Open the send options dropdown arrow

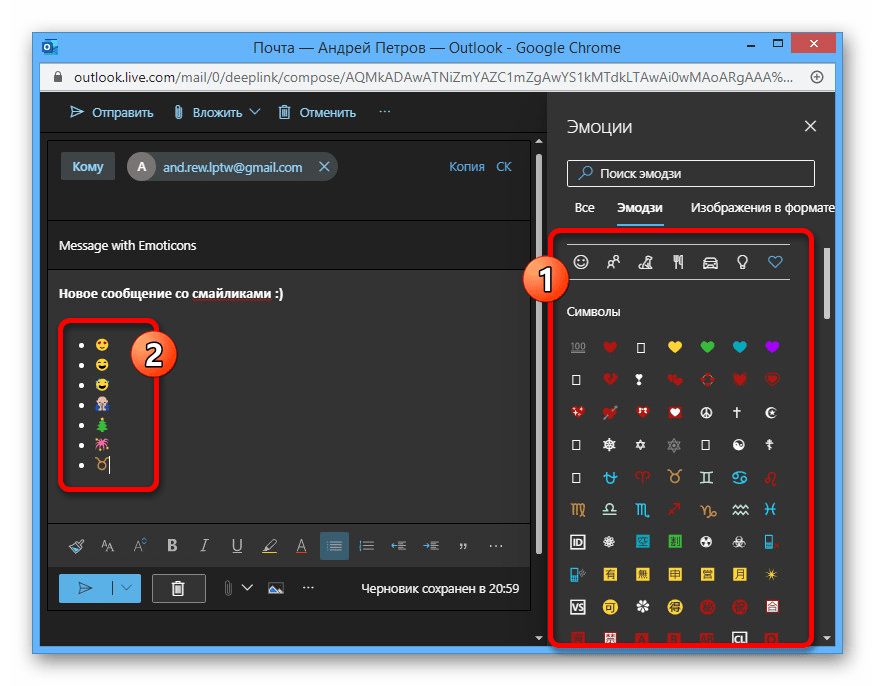pos(127,588)
